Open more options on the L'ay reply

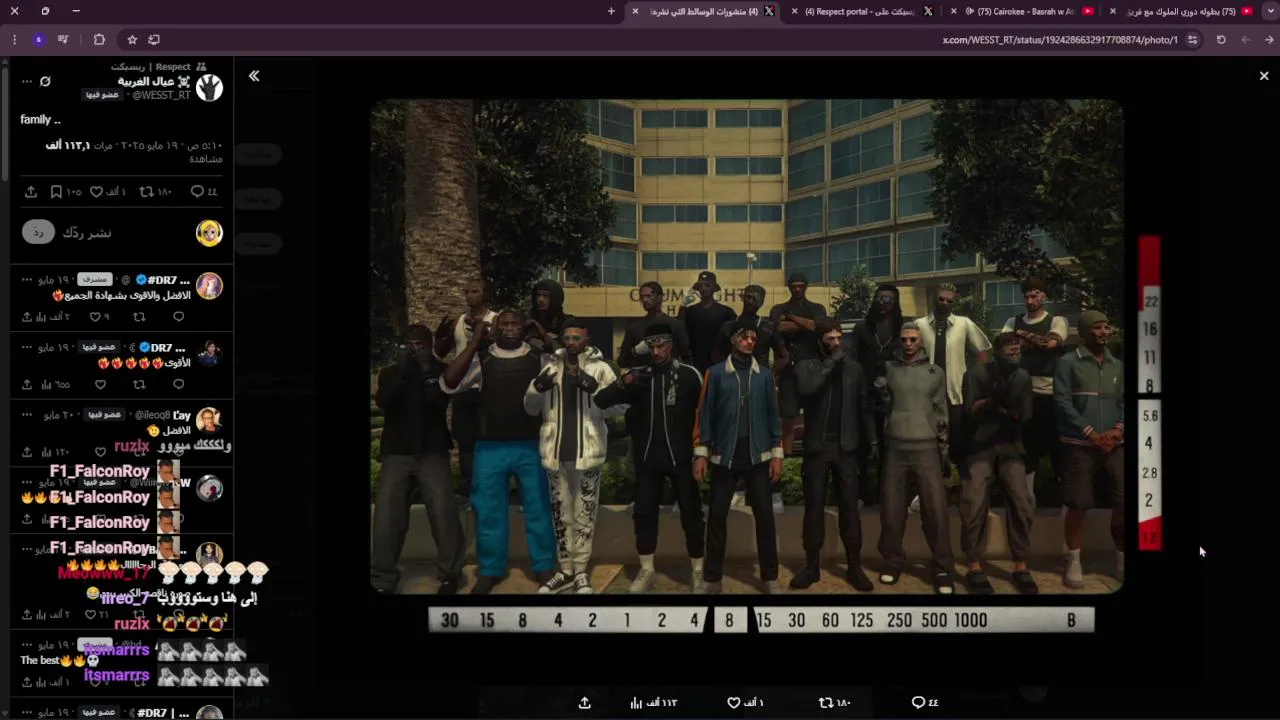27,415
